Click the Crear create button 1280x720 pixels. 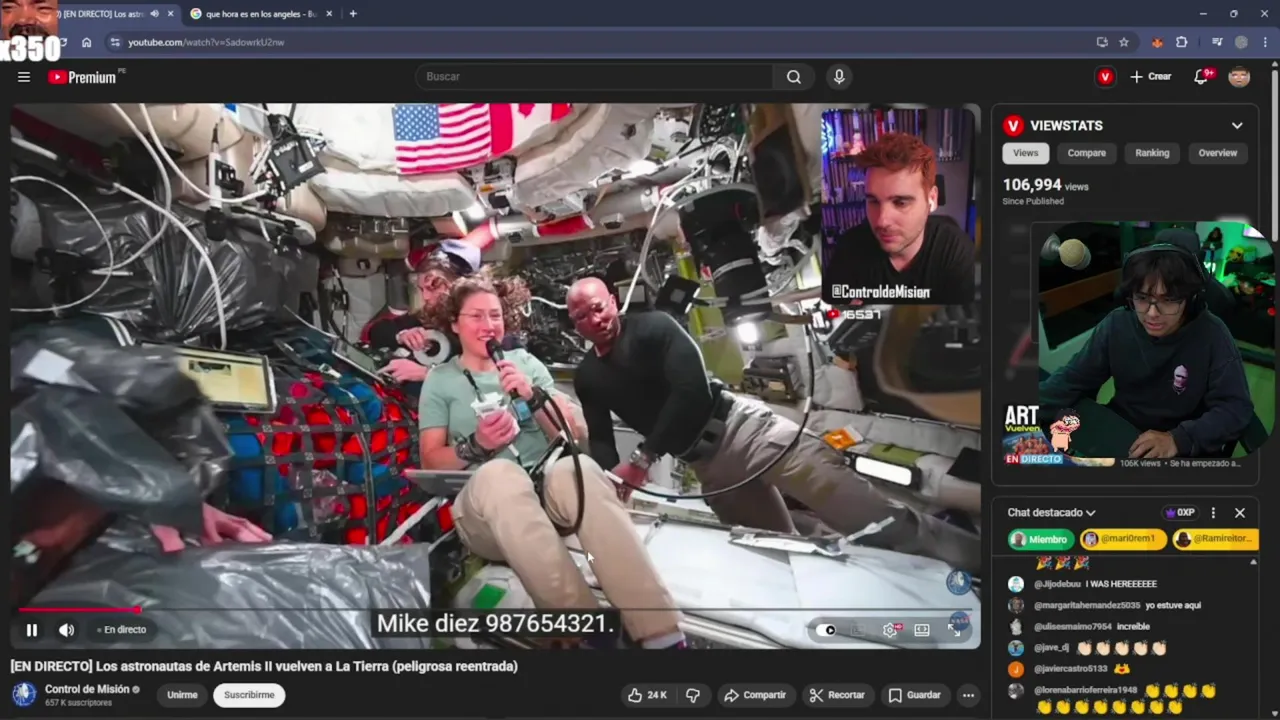[1150, 77]
